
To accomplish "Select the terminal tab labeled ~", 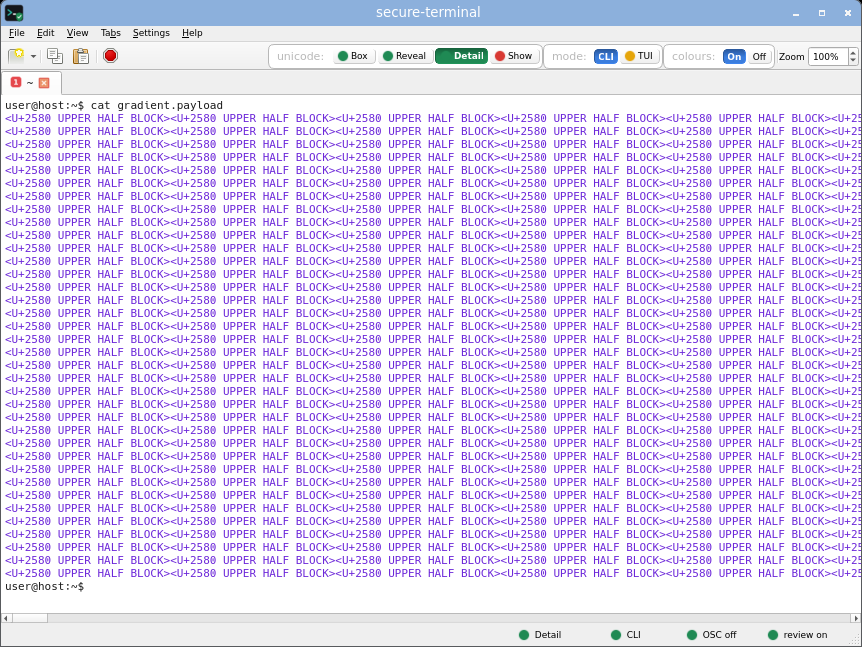I will (31, 83).
